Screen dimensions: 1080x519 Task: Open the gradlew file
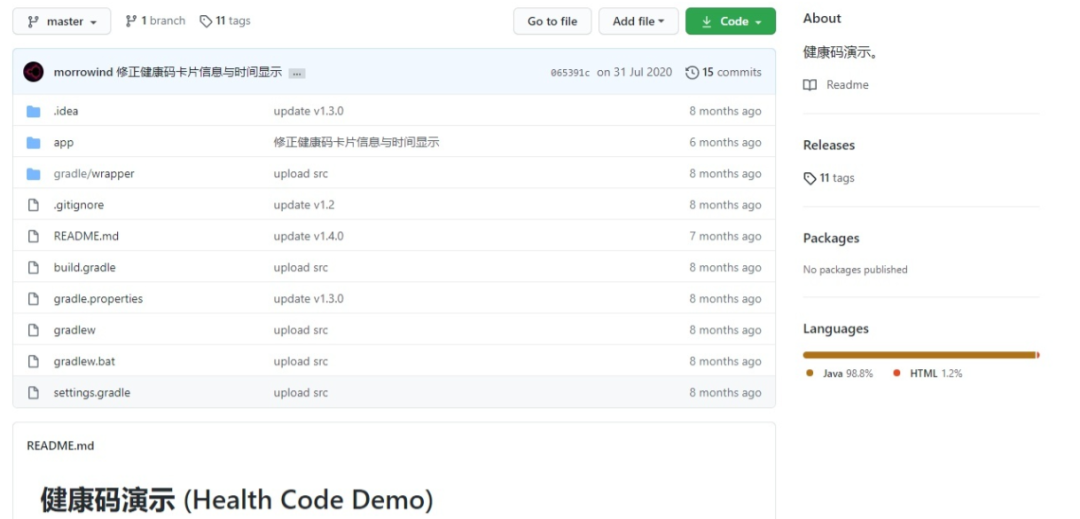tap(74, 330)
